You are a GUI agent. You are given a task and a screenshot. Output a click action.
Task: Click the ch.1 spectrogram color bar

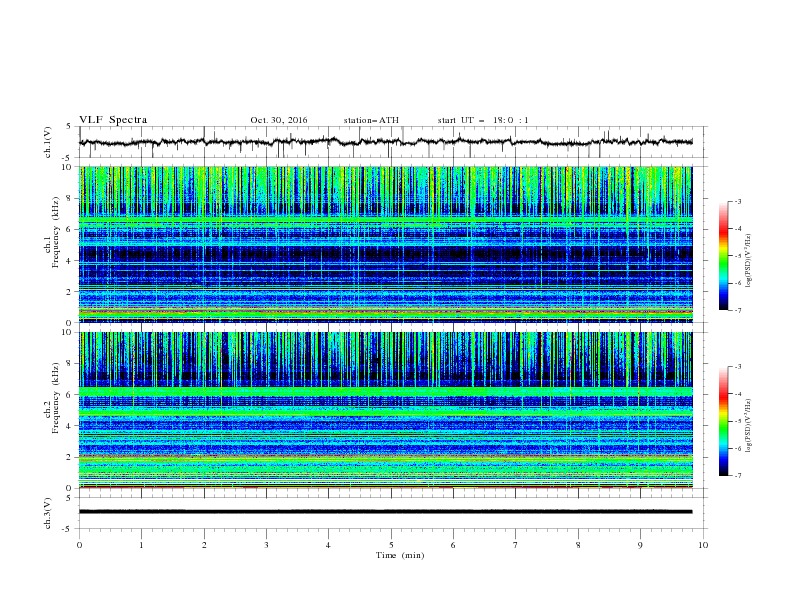723,256
